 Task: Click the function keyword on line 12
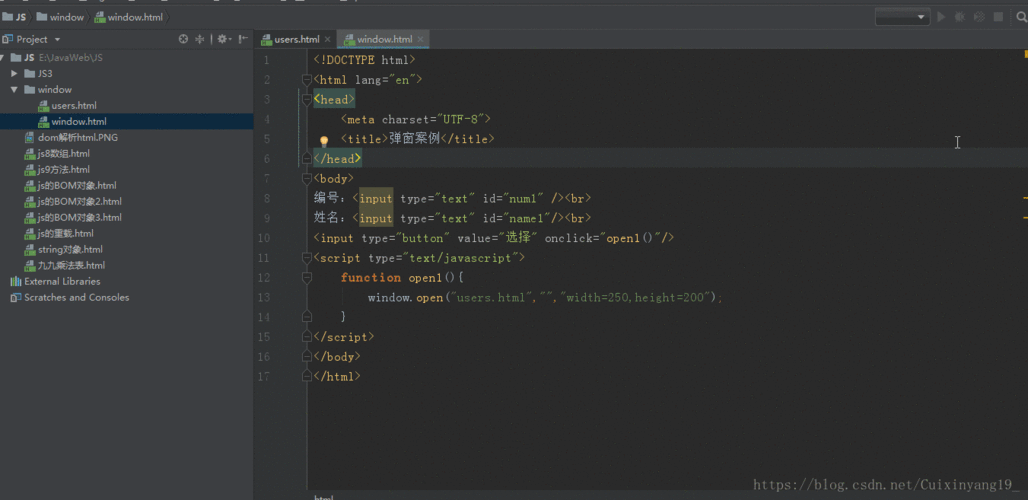[370, 278]
